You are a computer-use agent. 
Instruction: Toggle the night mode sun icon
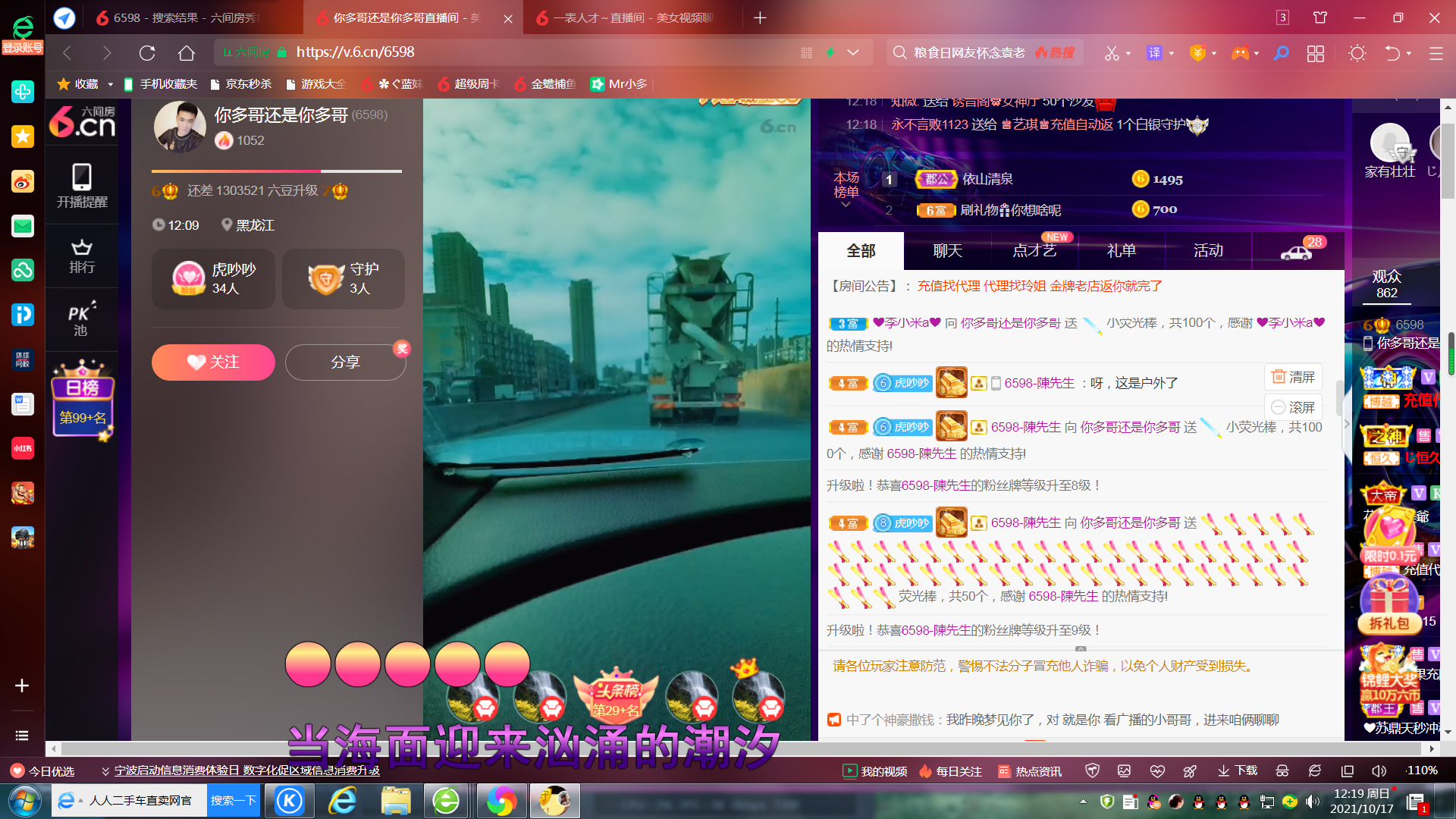pos(1357,53)
